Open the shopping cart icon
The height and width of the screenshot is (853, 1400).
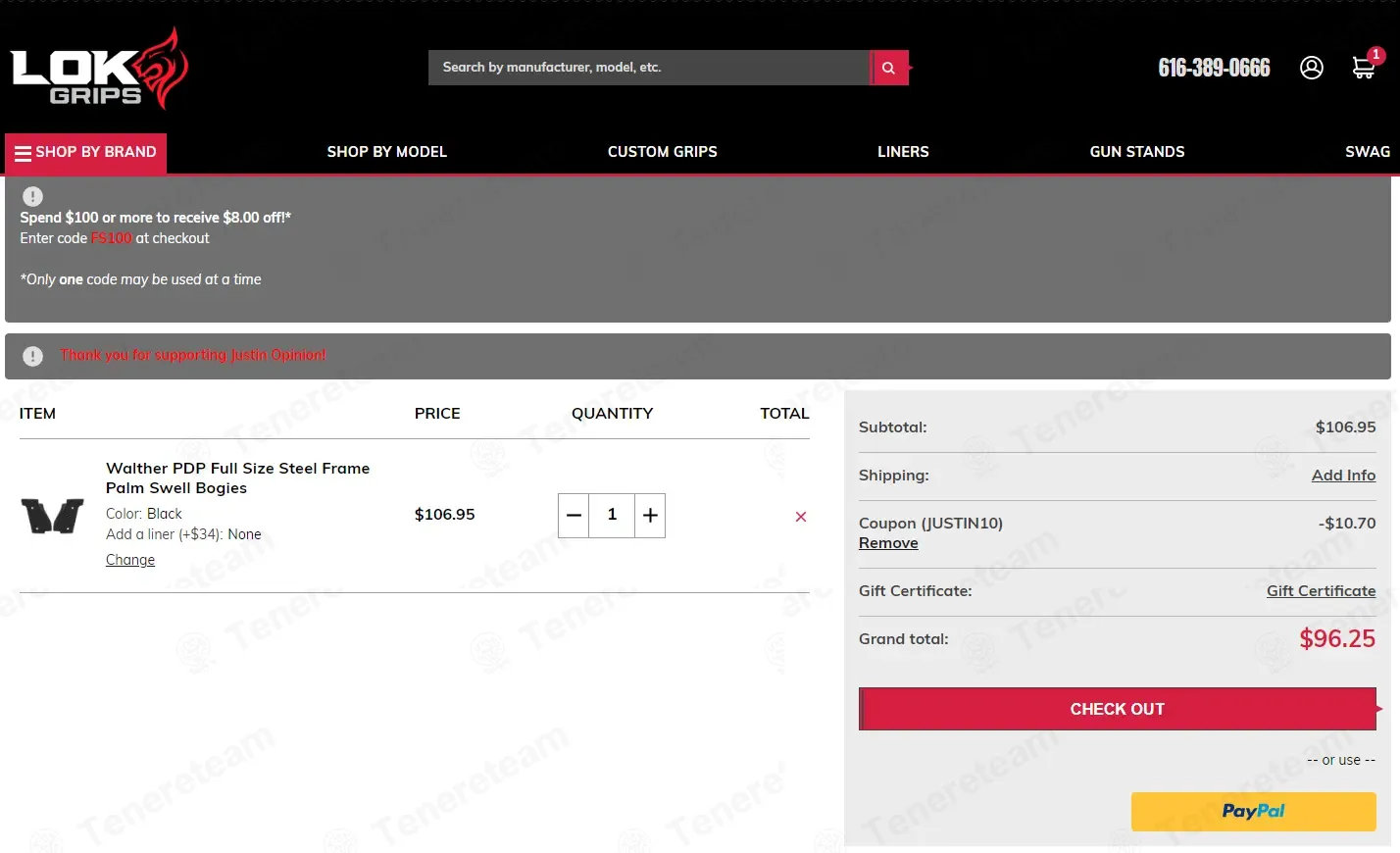pyautogui.click(x=1363, y=68)
